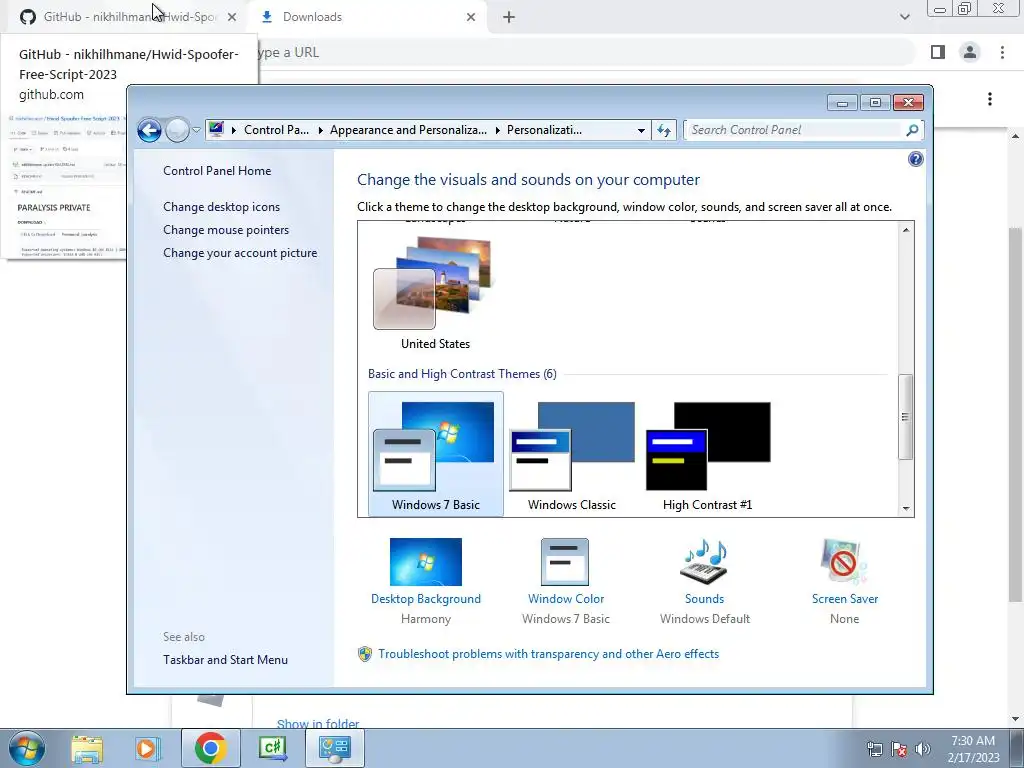The image size is (1024, 768).
Task: Click the volume speaker tray icon
Action: (x=922, y=749)
